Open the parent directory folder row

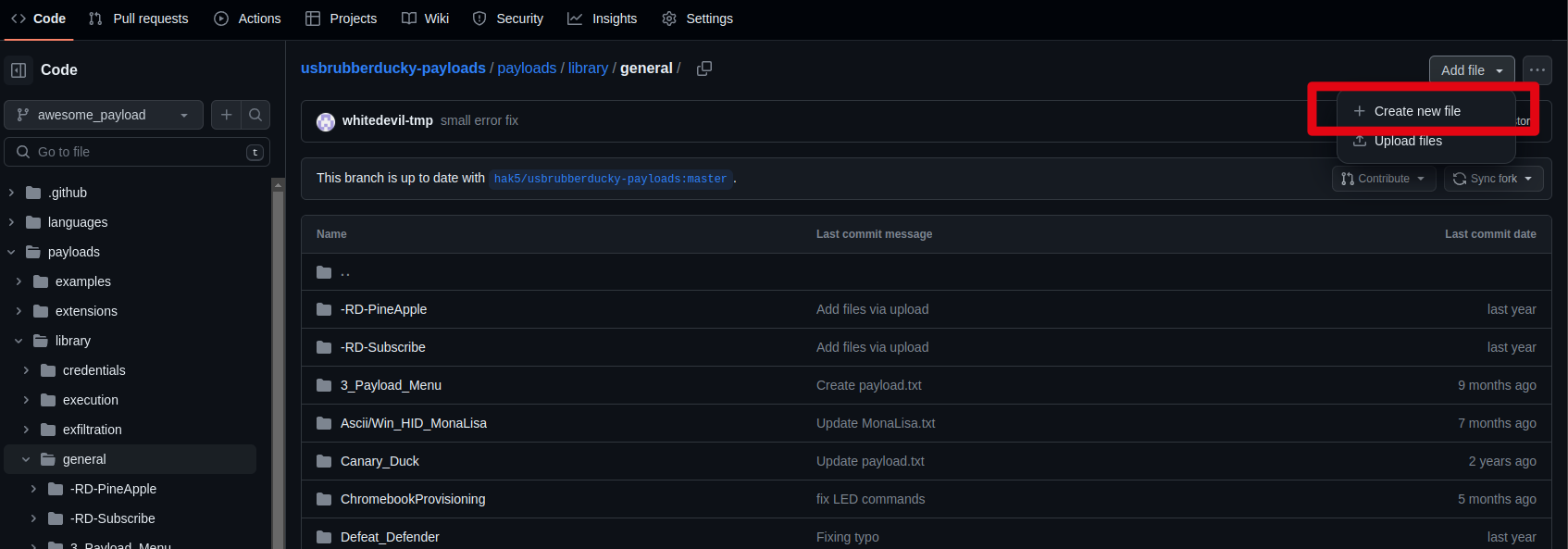pyautogui.click(x=344, y=272)
